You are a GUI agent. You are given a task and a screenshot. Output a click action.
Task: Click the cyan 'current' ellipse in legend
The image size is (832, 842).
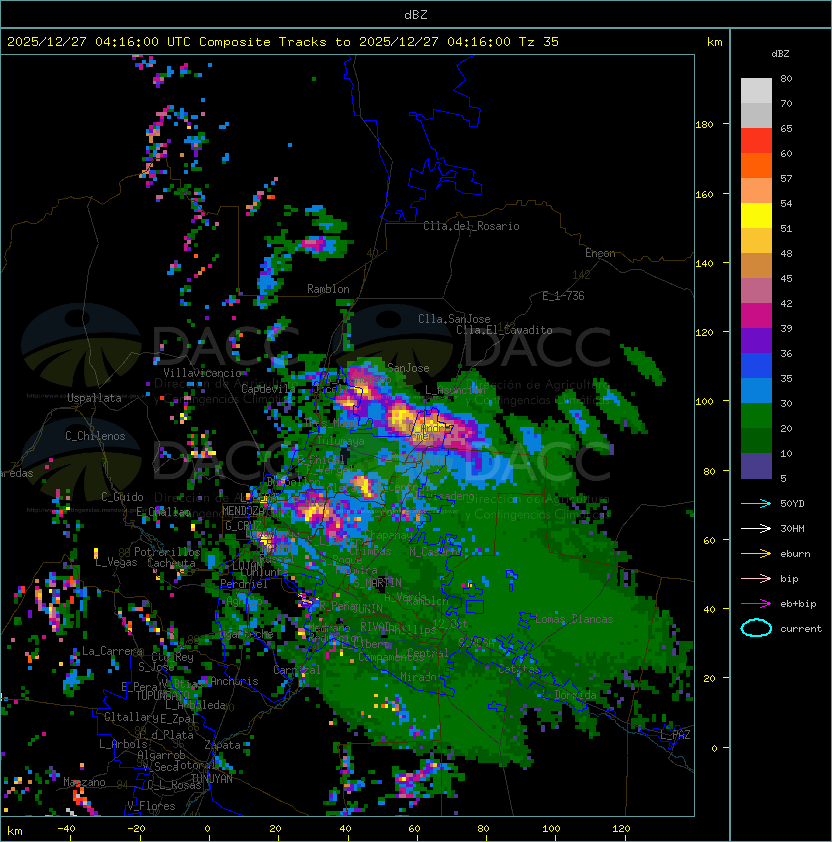coord(756,628)
